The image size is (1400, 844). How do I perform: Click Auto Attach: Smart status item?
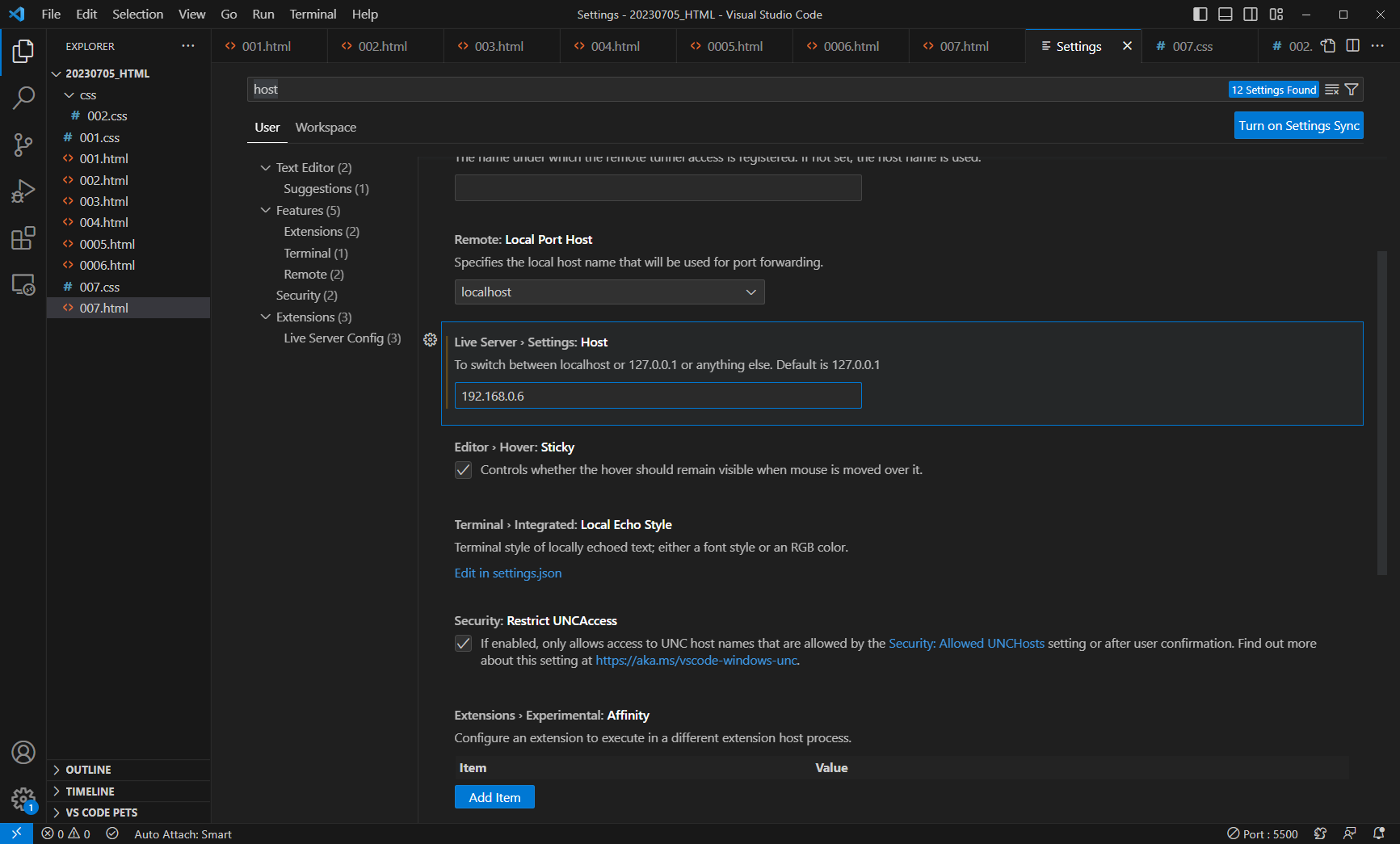tap(183, 834)
